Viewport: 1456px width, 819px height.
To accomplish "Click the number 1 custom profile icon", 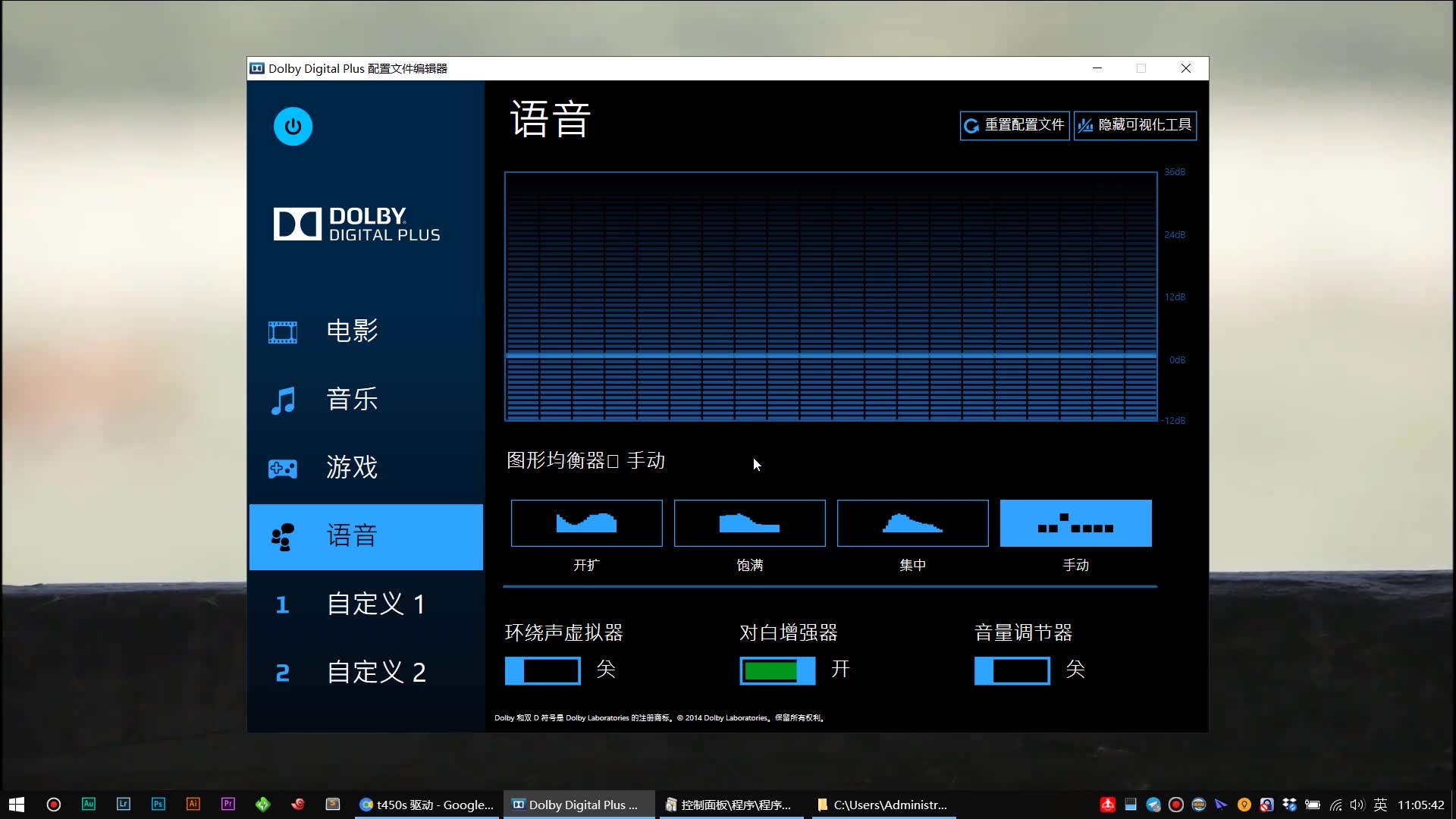I will pos(282,605).
